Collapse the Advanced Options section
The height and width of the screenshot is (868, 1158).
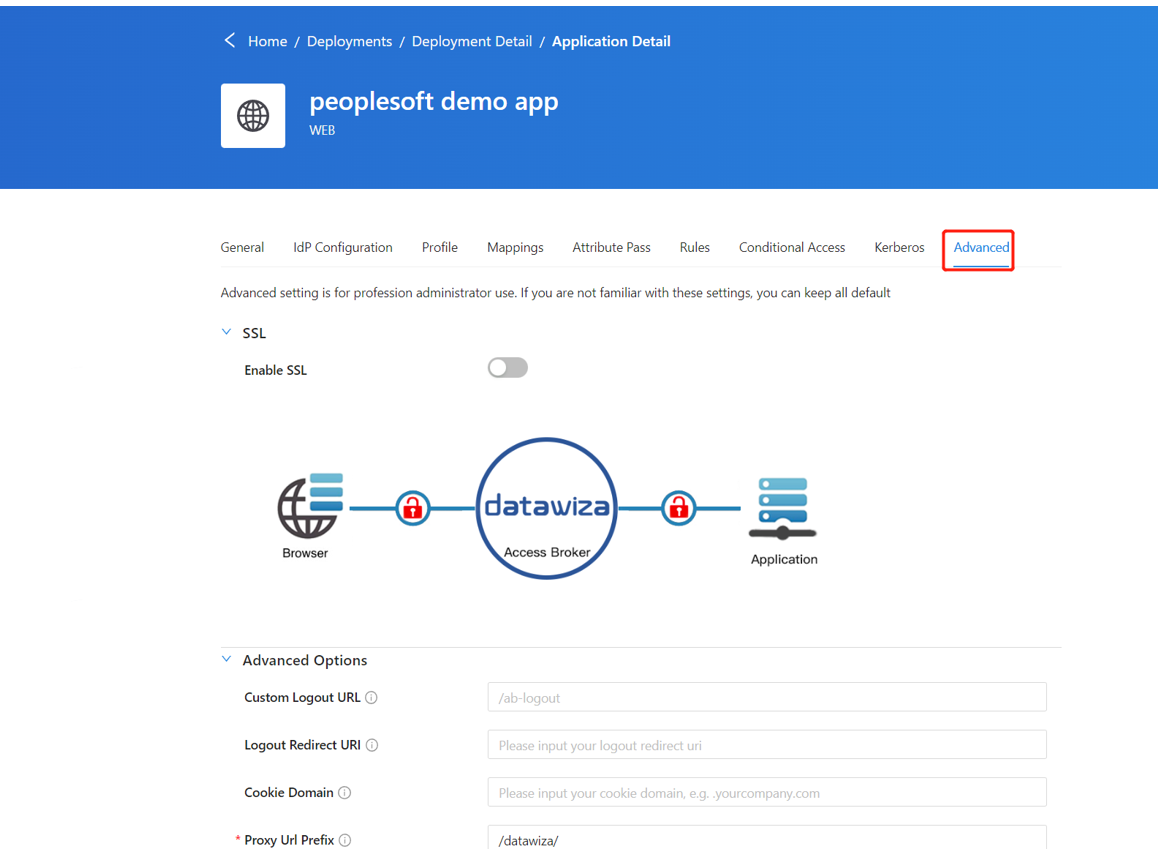(x=226, y=658)
